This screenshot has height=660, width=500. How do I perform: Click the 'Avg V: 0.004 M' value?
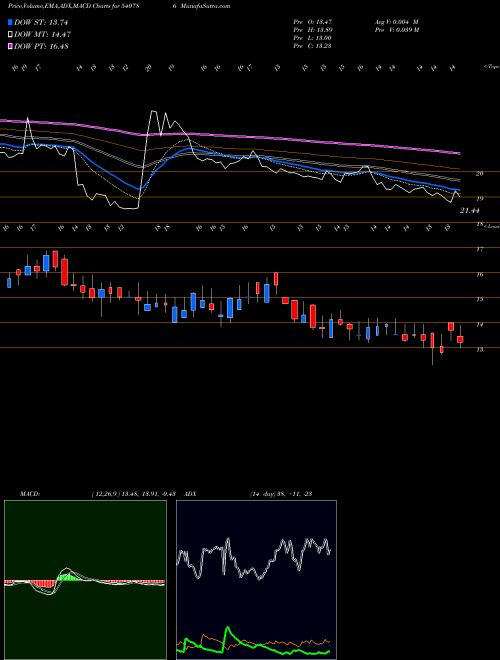[396, 22]
